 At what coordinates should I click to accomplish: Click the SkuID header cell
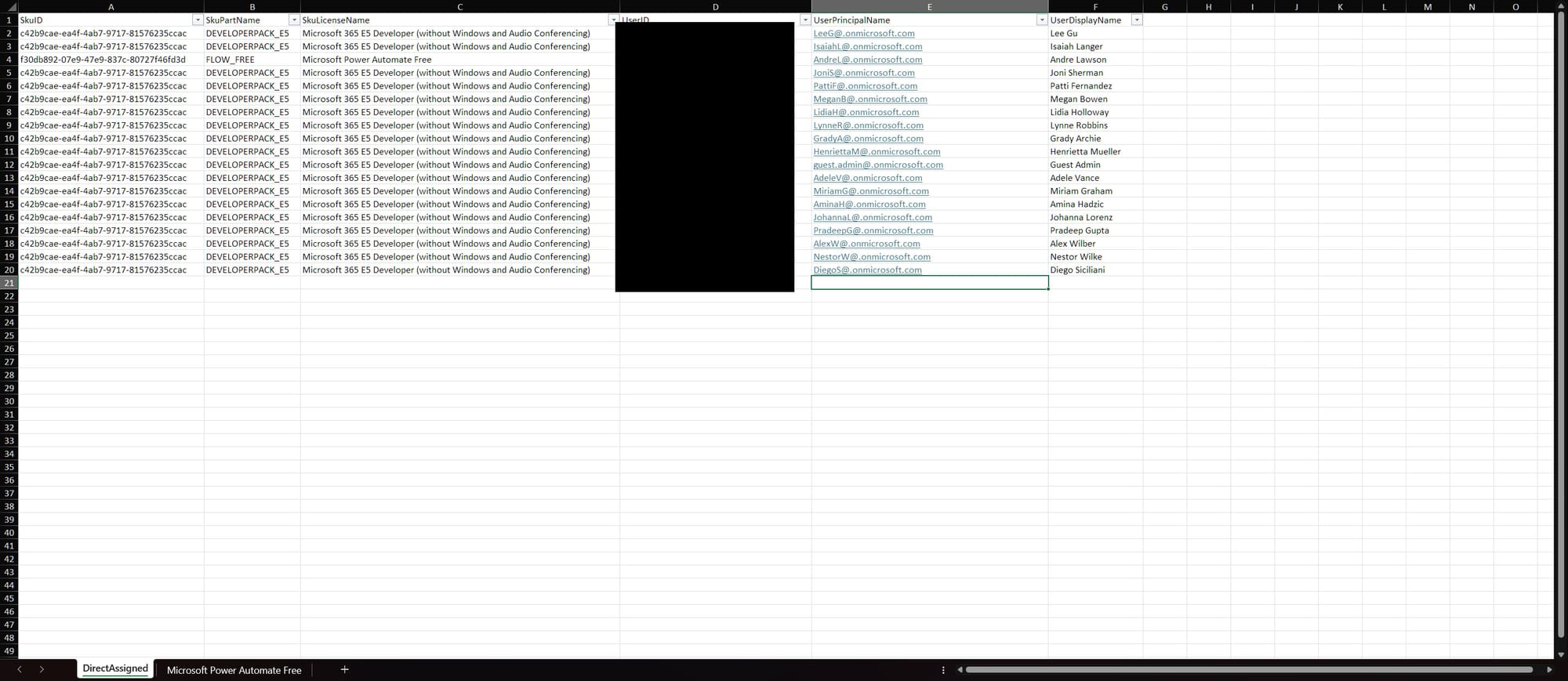(x=111, y=20)
